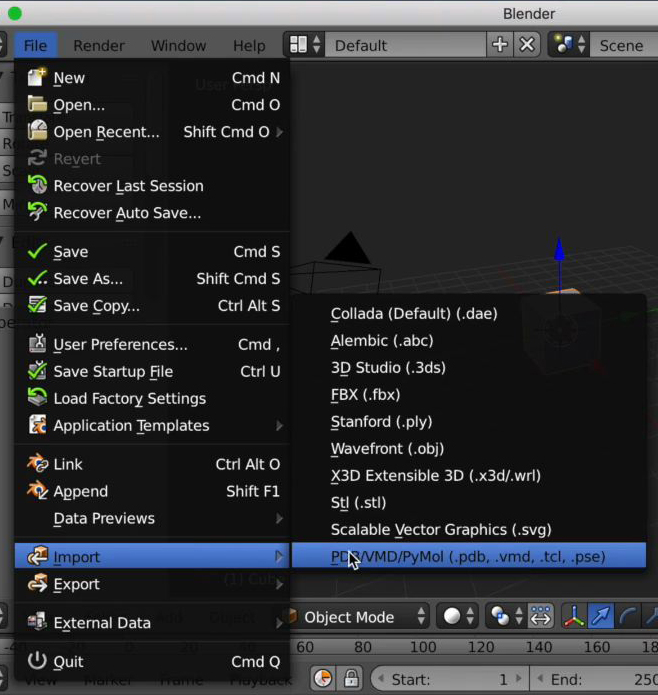Enable the translate manipulator arrow icon

pyautogui.click(x=601, y=616)
